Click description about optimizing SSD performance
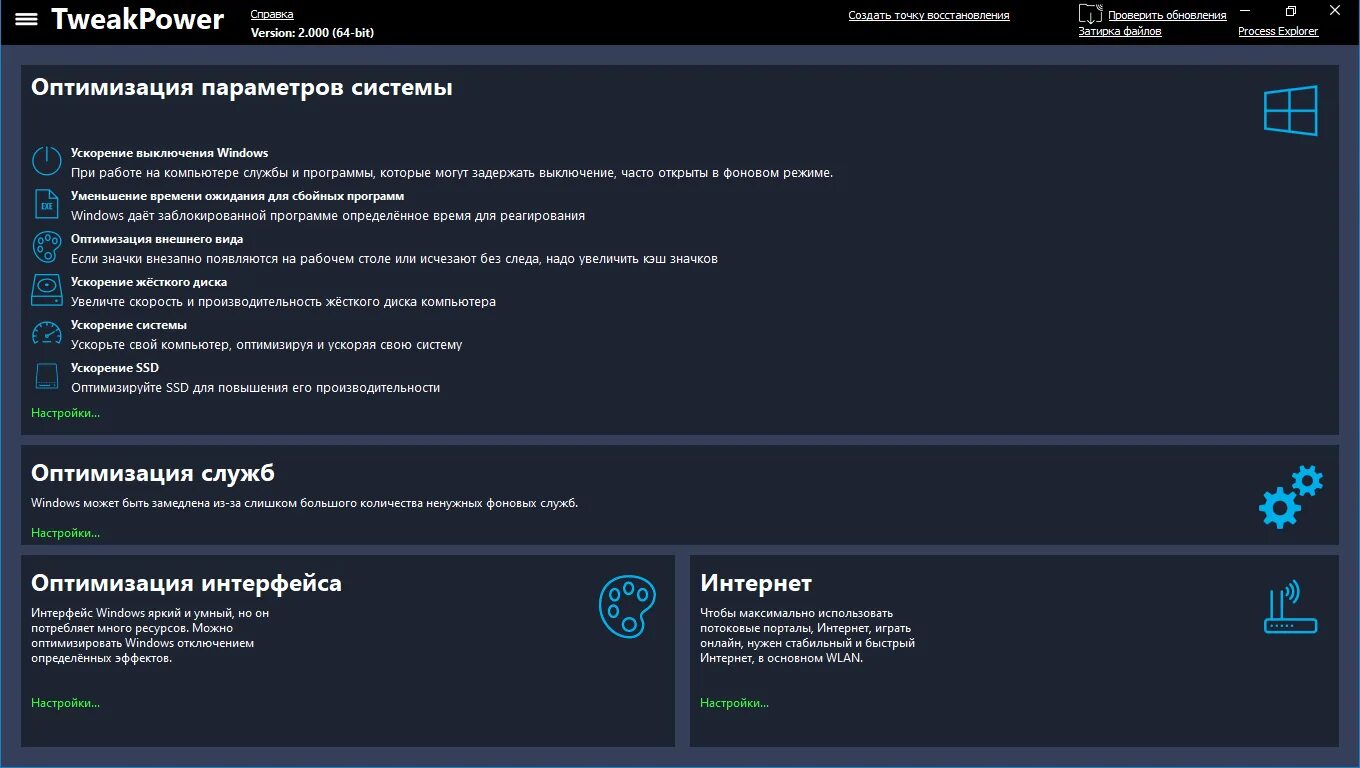 (x=256, y=387)
